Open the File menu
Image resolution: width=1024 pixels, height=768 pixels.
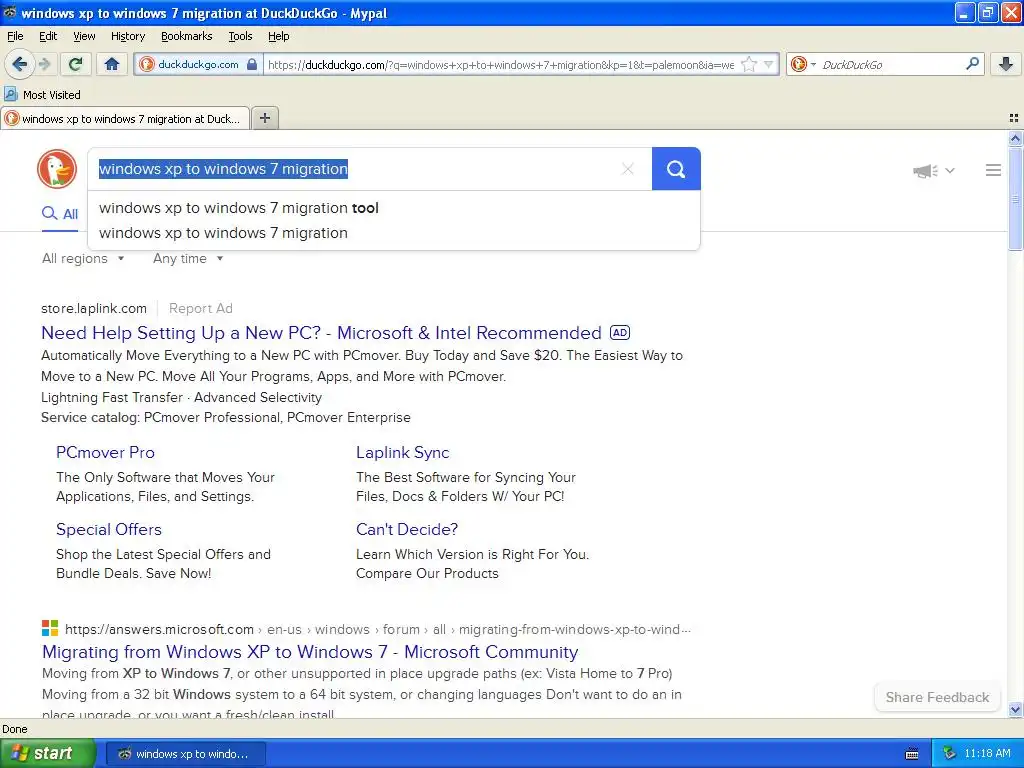15,36
